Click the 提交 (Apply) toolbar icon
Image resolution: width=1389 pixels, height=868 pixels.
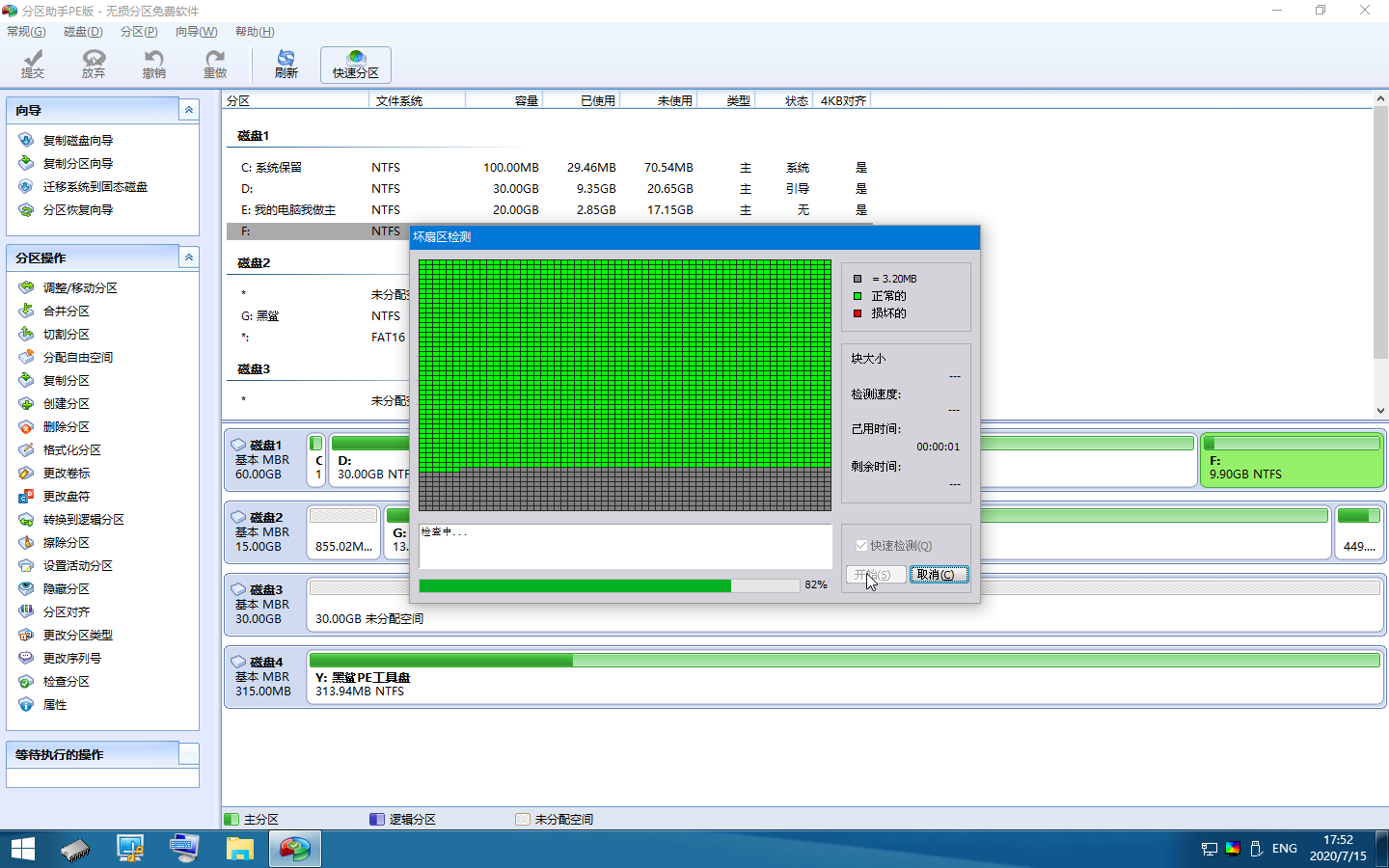(33, 65)
